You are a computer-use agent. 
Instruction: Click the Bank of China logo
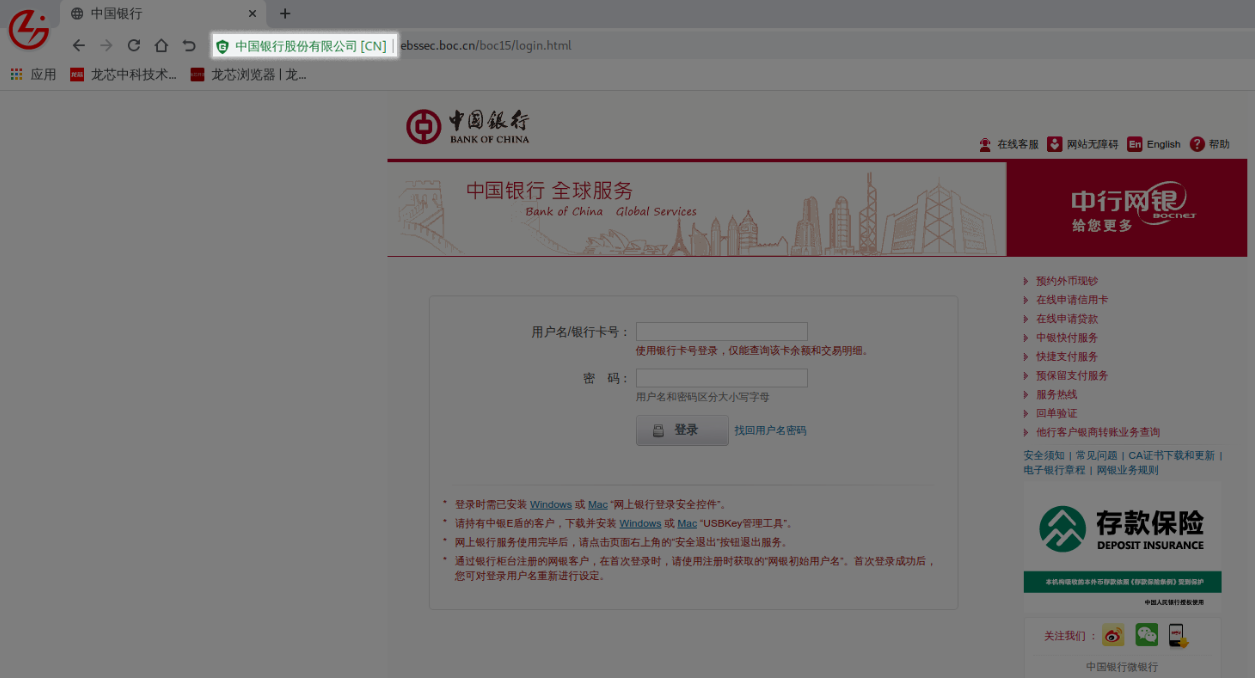coord(468,127)
